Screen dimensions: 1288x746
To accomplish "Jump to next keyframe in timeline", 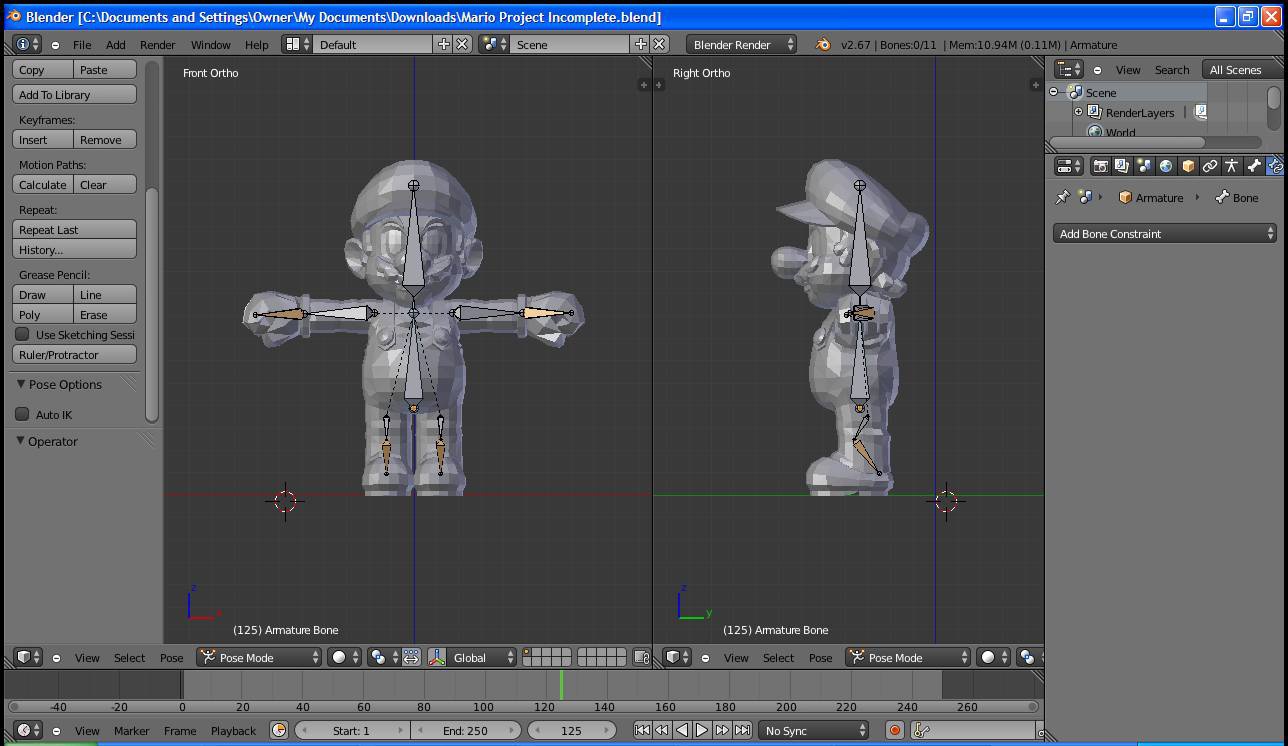I will pos(722,730).
